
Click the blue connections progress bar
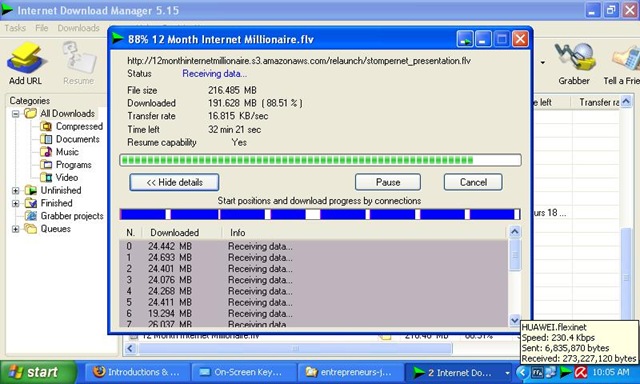pos(320,214)
